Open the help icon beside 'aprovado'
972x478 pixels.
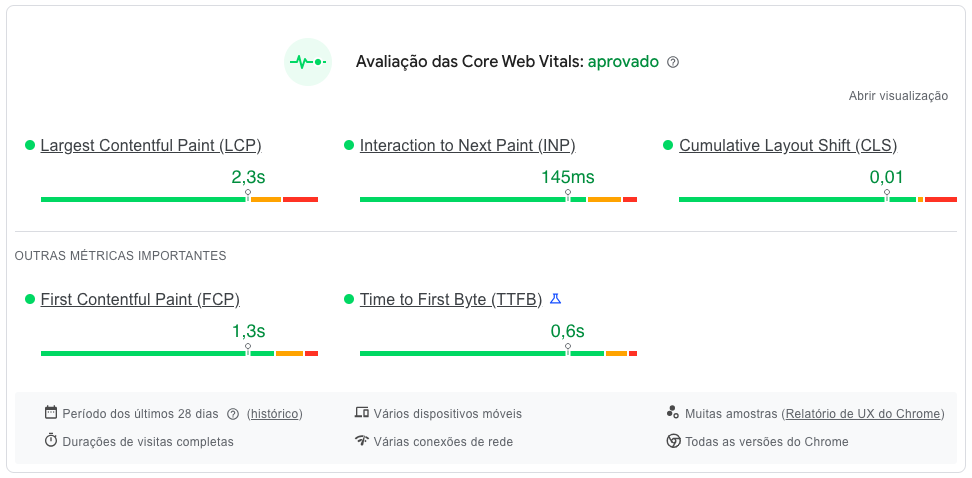pos(673,62)
